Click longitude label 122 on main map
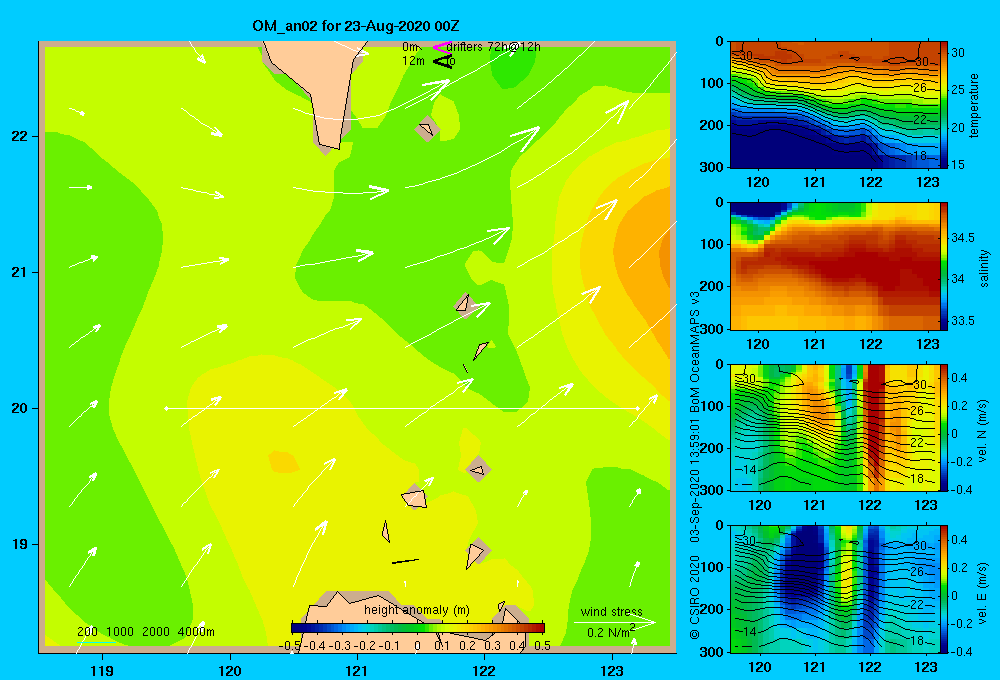This screenshot has width=1000, height=680. (484, 670)
